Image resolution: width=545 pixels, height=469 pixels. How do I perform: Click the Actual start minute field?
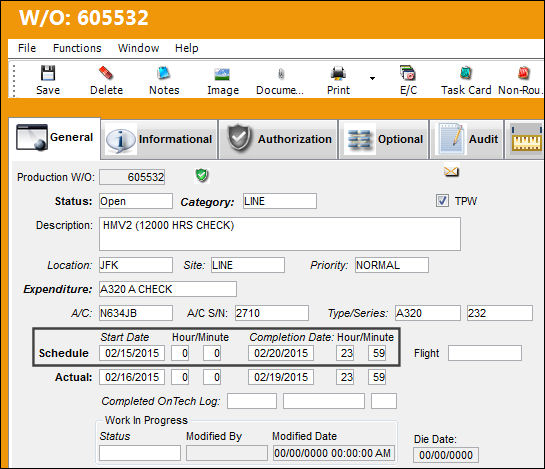[212, 377]
